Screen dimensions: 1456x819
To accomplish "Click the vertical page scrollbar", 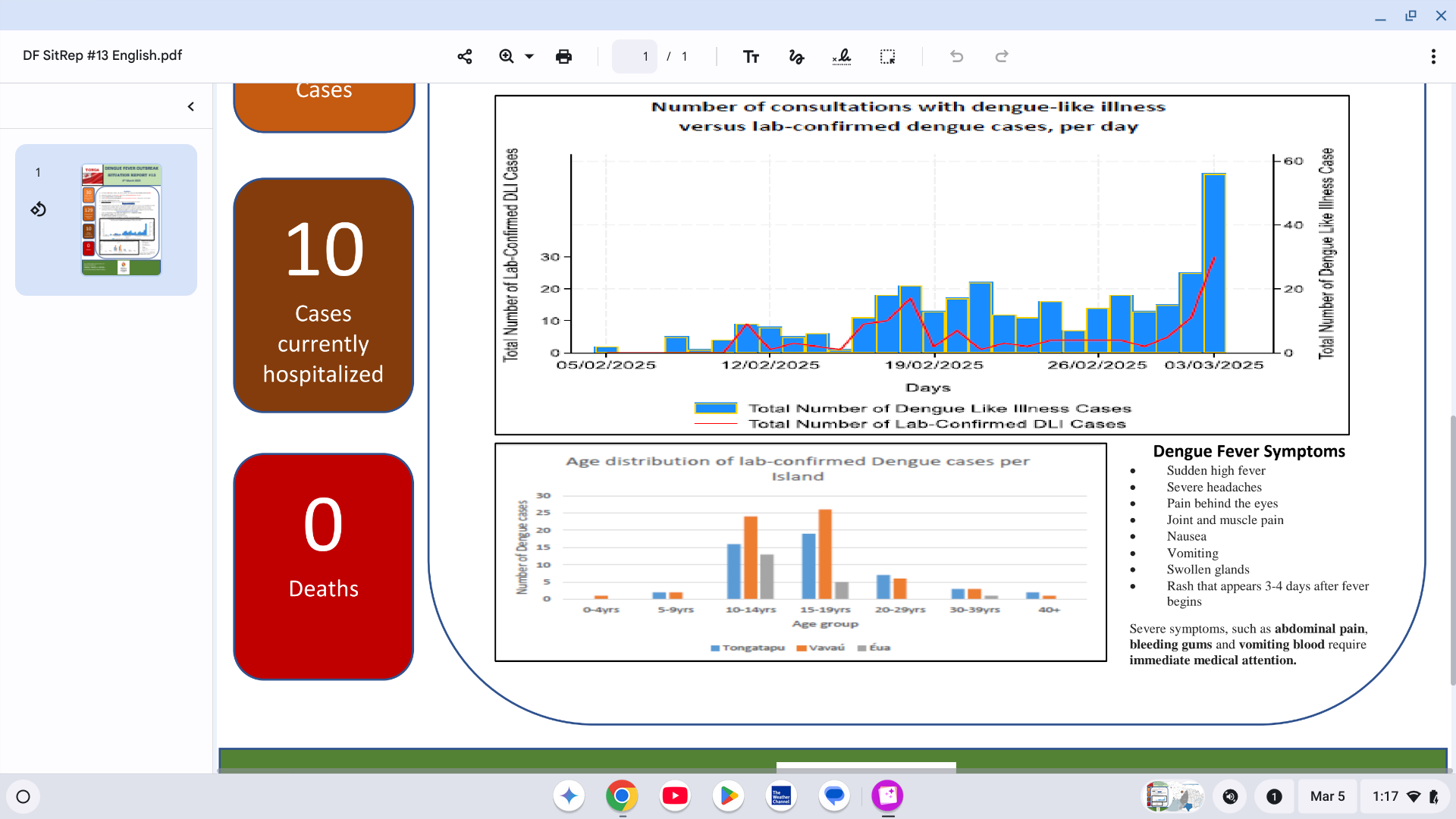I will click(1451, 550).
